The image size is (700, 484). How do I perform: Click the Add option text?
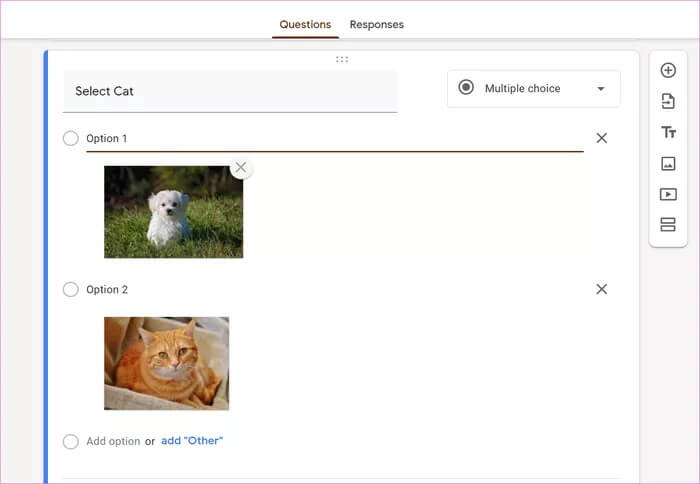pyautogui.click(x=113, y=441)
